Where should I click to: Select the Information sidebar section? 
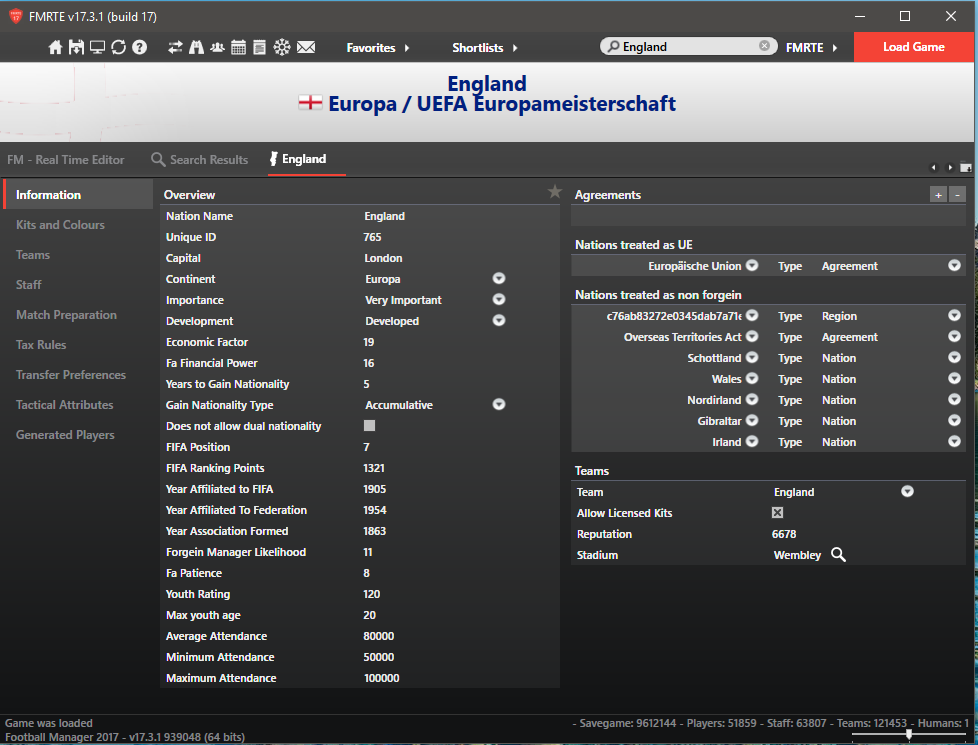click(x=78, y=195)
